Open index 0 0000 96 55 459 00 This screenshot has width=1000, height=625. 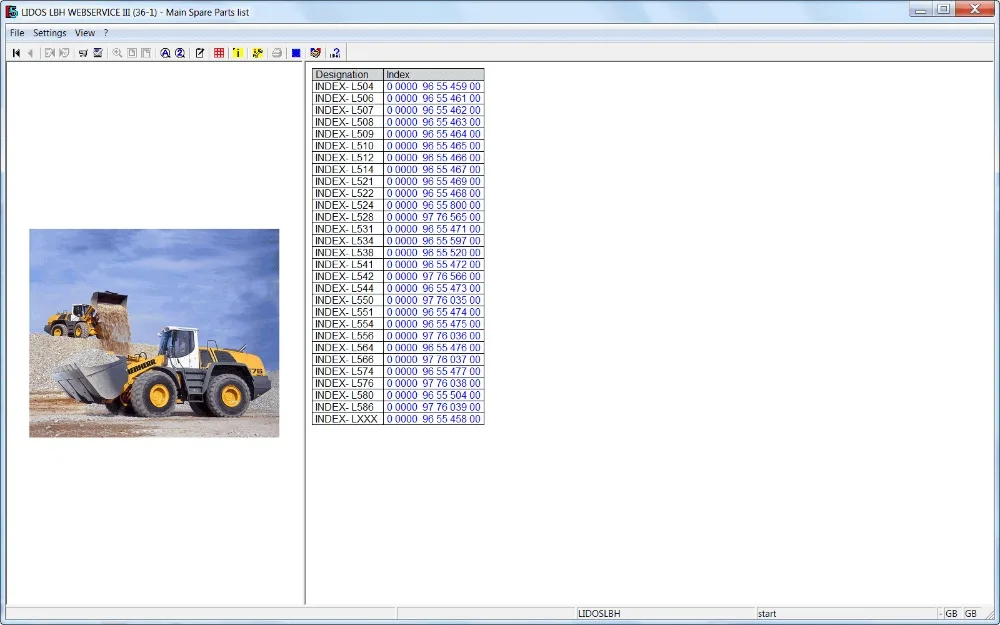point(434,86)
